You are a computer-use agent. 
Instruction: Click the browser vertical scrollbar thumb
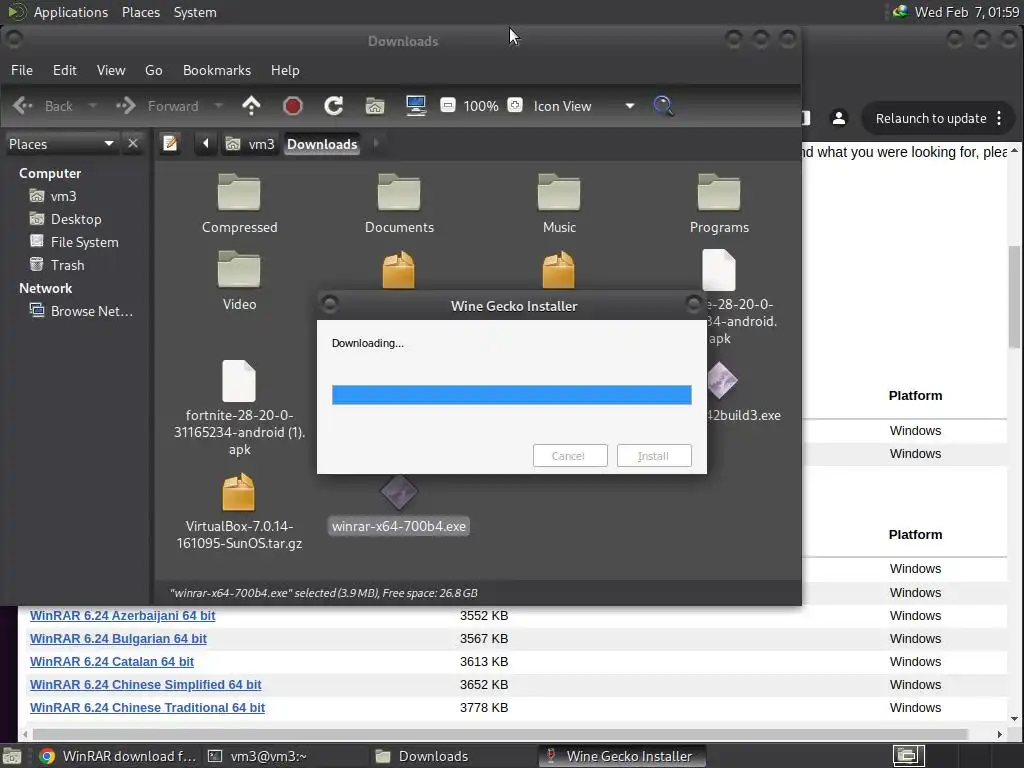click(1014, 297)
